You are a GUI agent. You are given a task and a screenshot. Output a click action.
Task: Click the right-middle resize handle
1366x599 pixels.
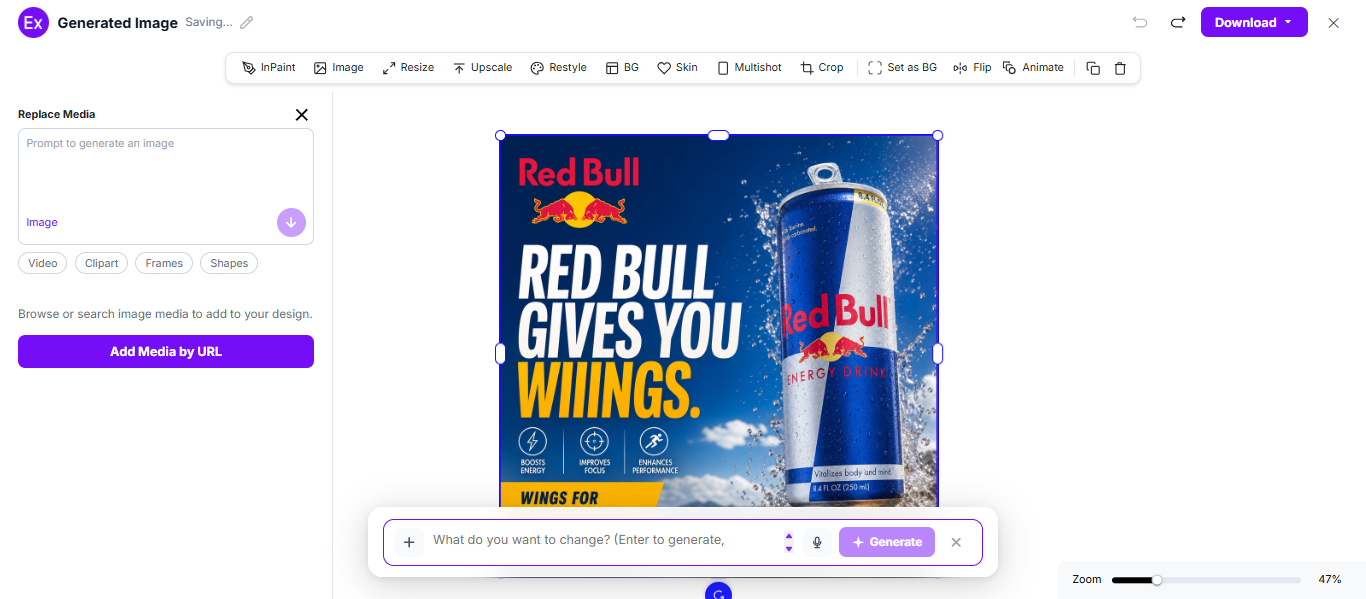tap(938, 353)
